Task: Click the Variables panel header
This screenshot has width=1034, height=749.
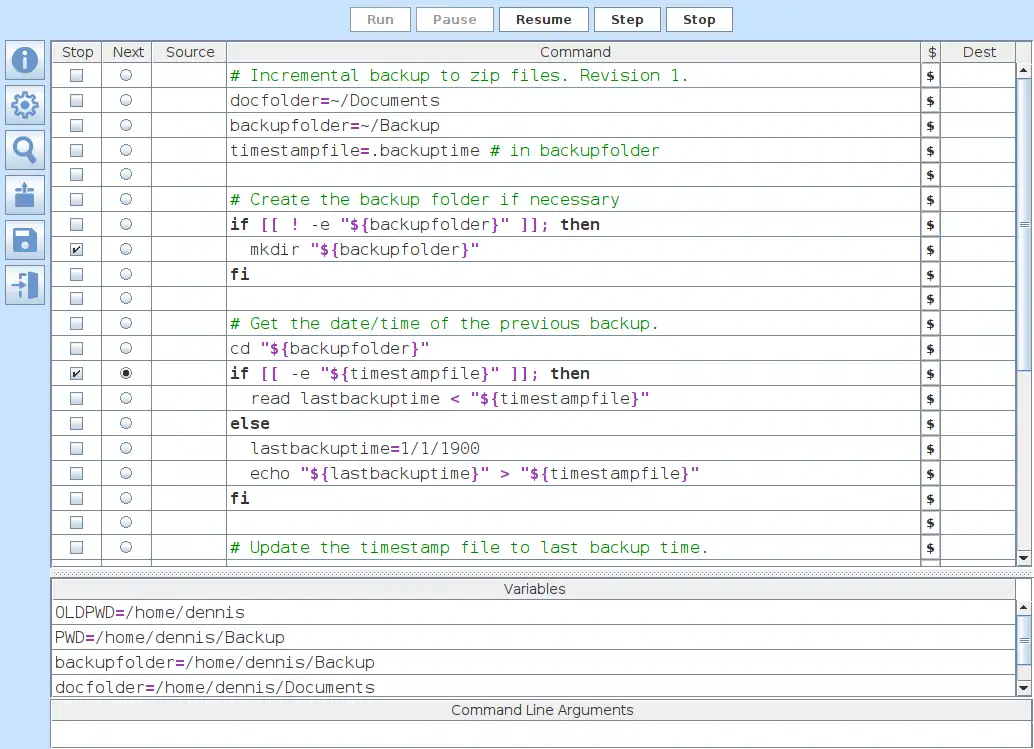Action: tap(534, 589)
